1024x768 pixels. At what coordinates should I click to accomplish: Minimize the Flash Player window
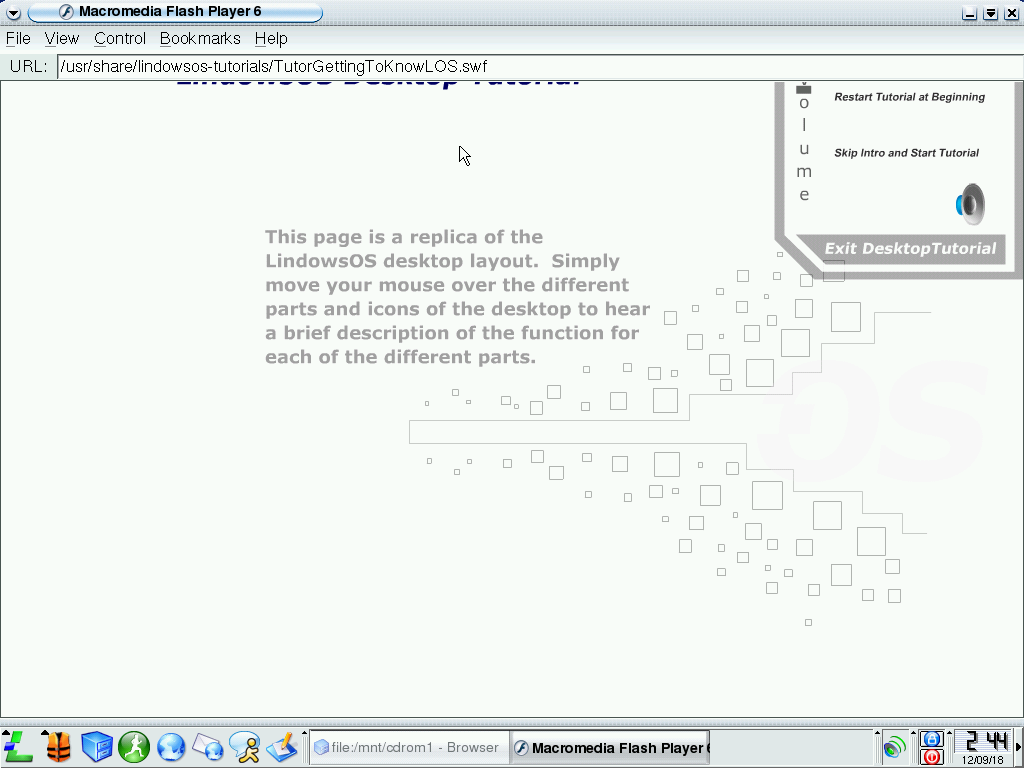(970, 13)
